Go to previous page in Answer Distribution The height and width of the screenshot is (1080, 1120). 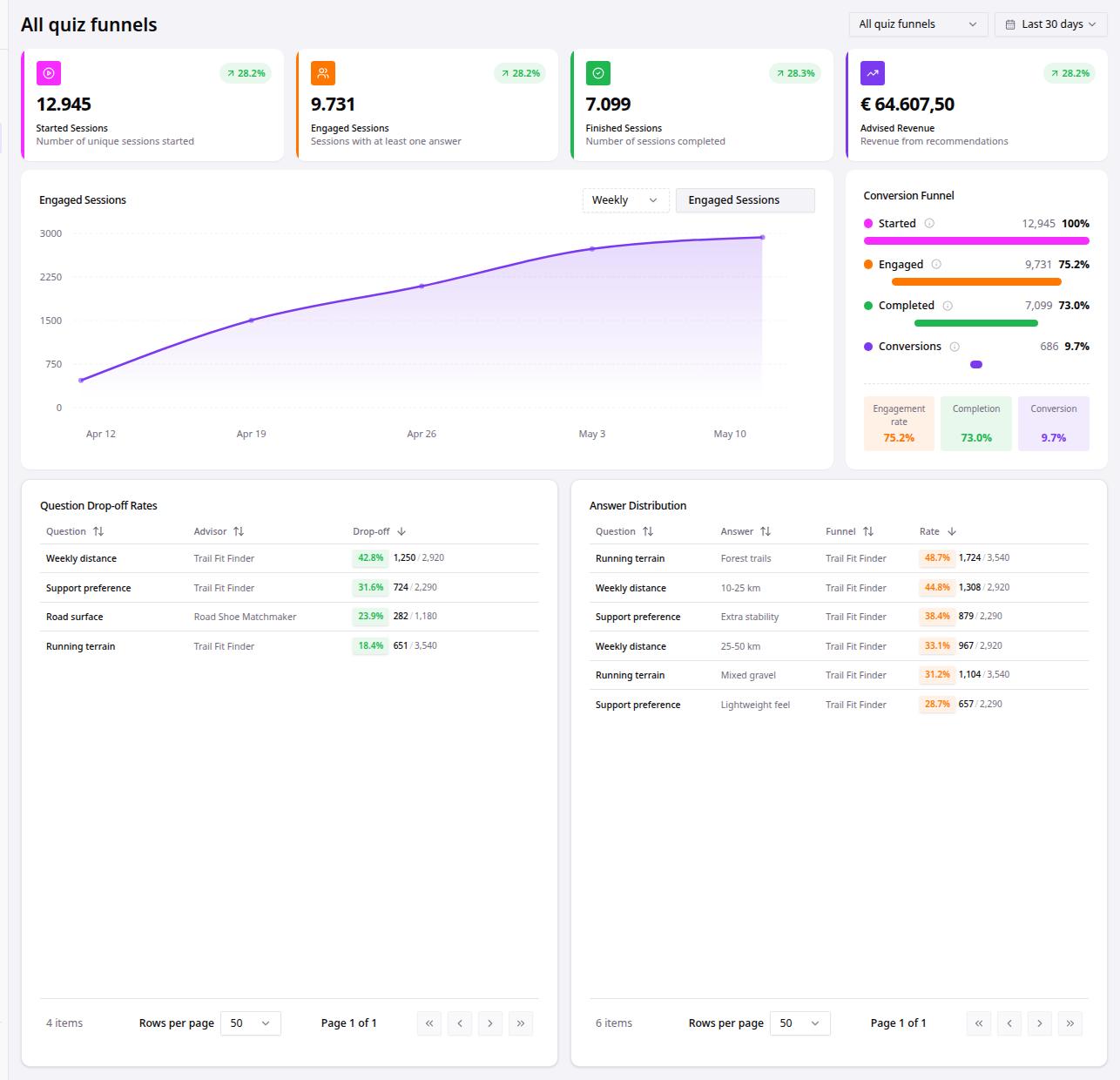click(1009, 1023)
